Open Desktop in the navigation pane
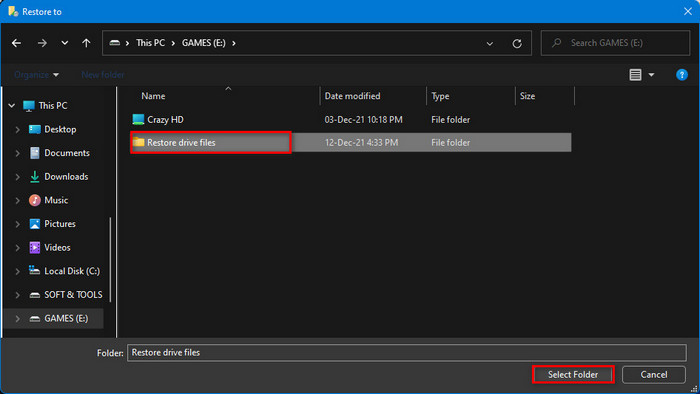 click(60, 129)
